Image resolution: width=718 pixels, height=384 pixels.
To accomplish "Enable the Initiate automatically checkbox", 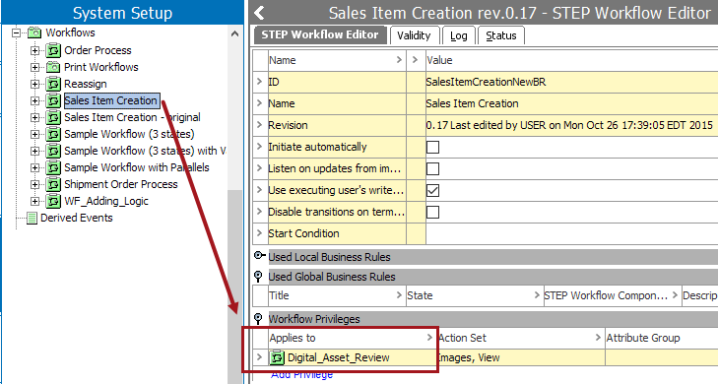I will click(x=432, y=147).
